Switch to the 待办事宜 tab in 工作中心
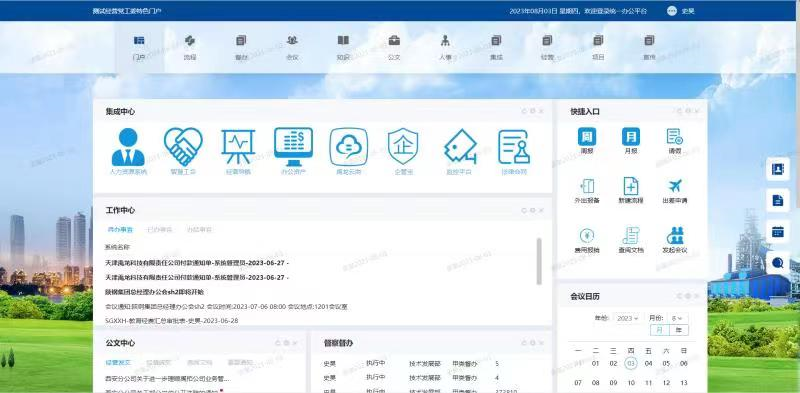Screen dimensions: 800x393 click(120, 230)
